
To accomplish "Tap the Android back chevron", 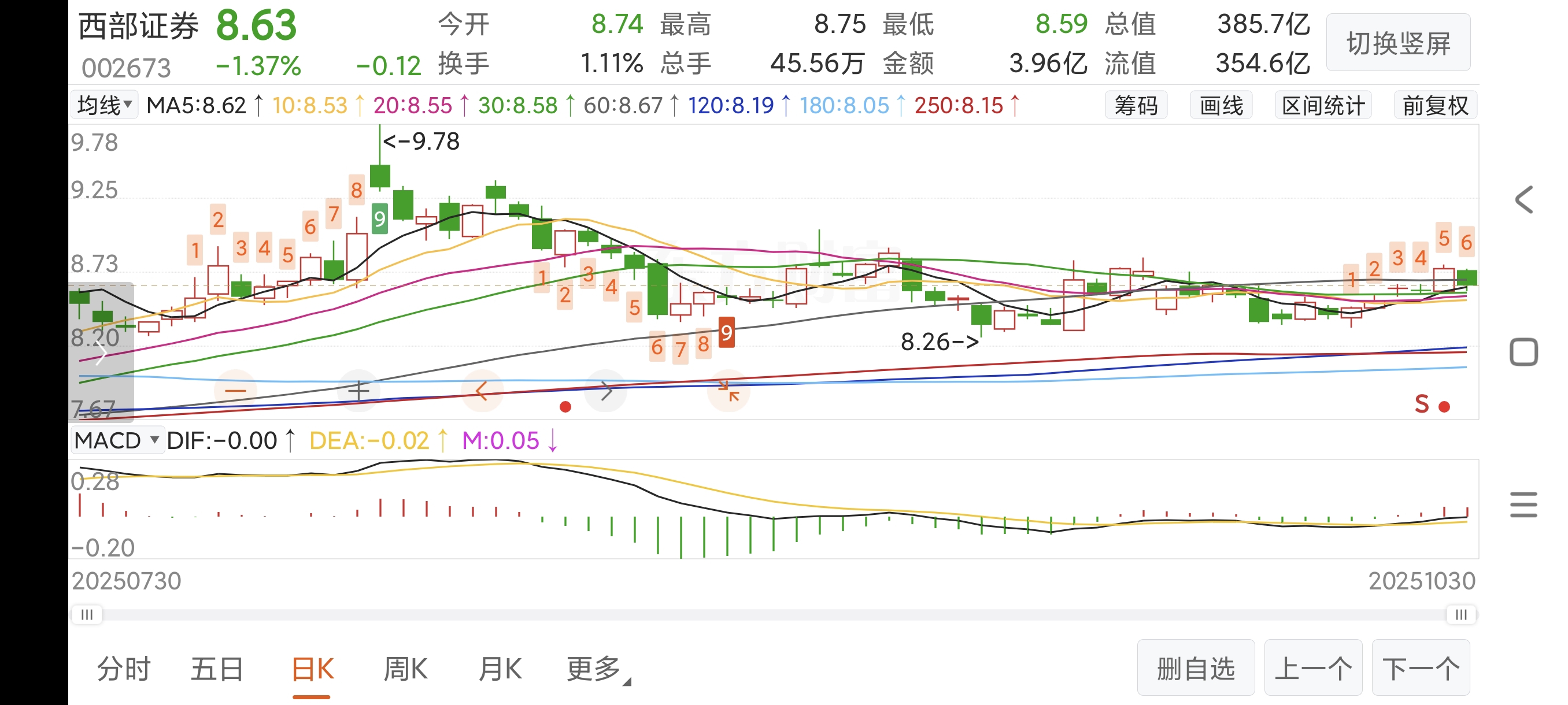I will point(1523,200).
